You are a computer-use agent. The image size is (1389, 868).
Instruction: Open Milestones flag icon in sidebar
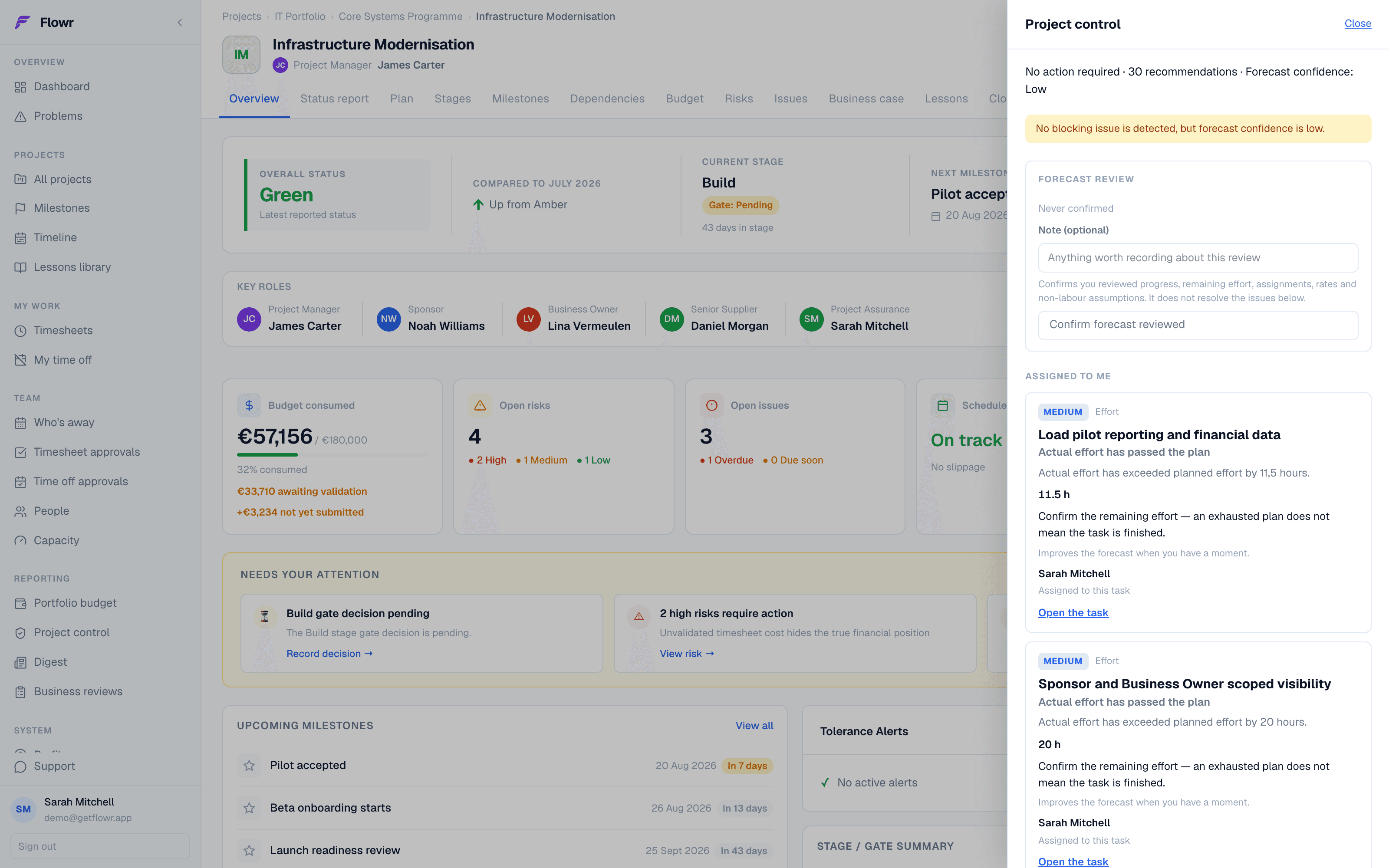[x=21, y=208]
